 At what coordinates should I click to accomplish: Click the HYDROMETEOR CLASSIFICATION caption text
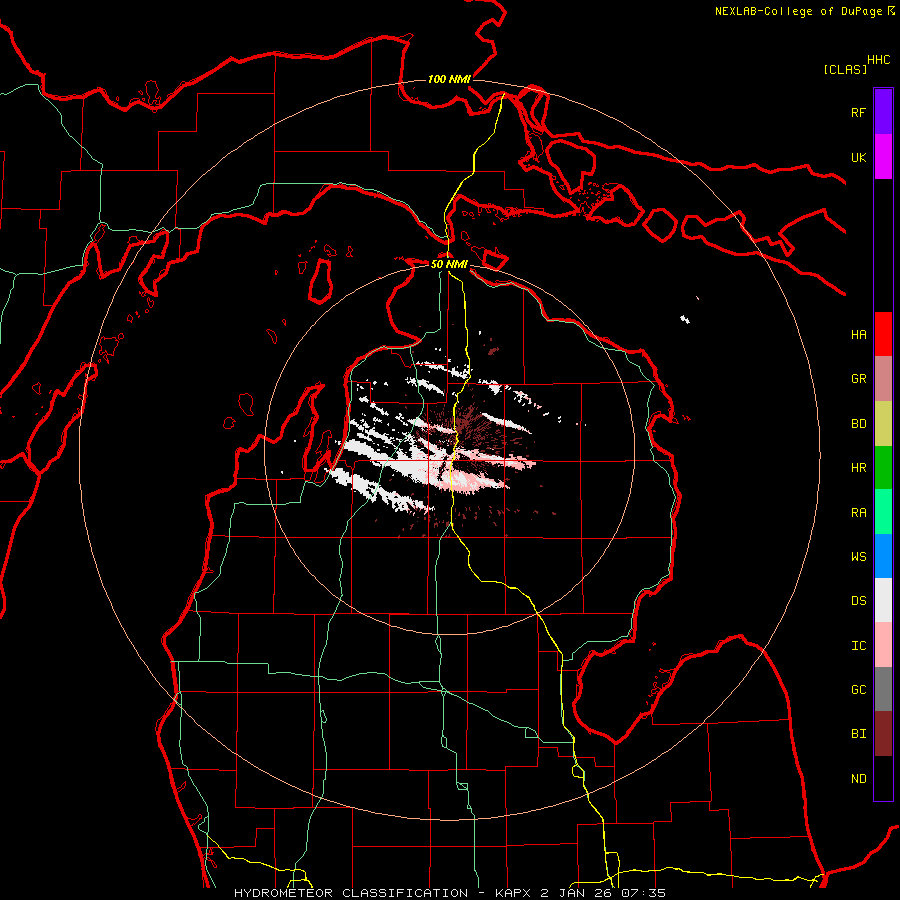pyautogui.click(x=351, y=893)
